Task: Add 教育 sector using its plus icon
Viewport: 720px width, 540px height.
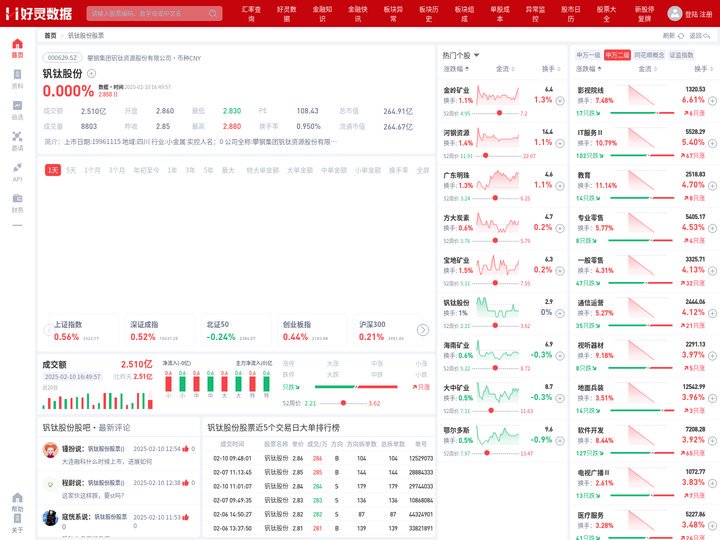Action: pyautogui.click(x=712, y=186)
